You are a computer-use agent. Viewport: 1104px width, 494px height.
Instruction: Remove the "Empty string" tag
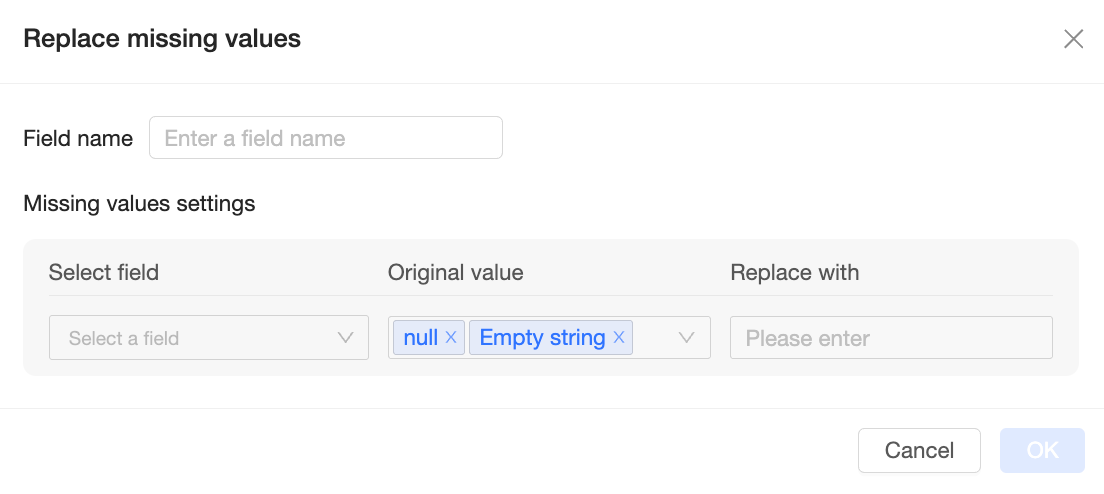coord(619,338)
